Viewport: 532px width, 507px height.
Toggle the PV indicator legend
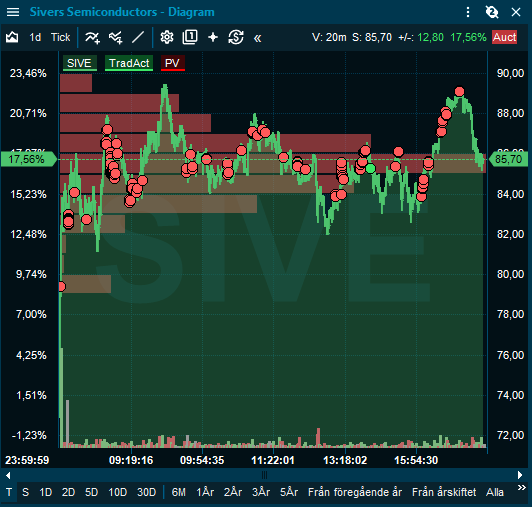(172, 63)
